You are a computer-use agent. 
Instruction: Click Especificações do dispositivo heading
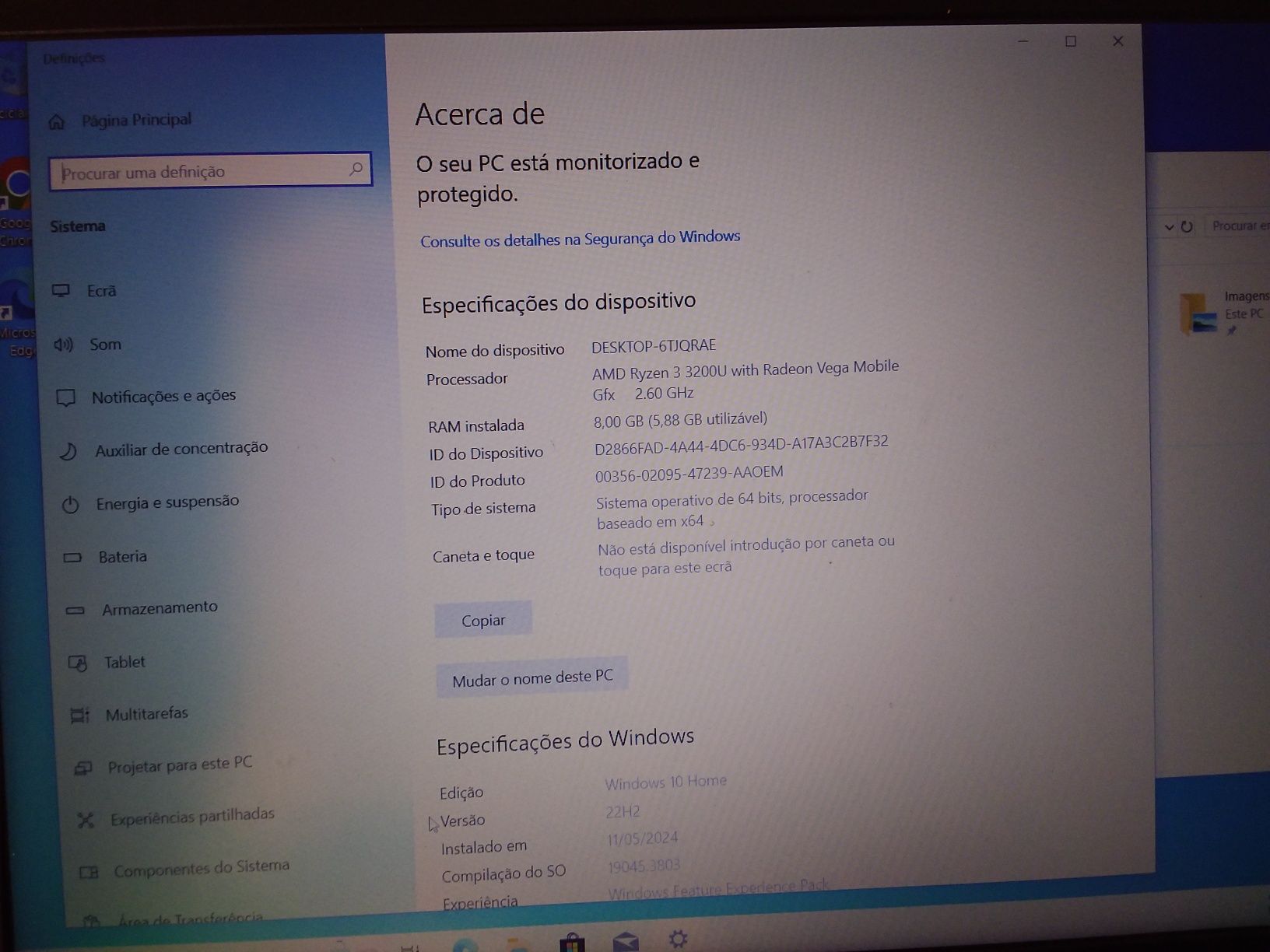tap(559, 303)
